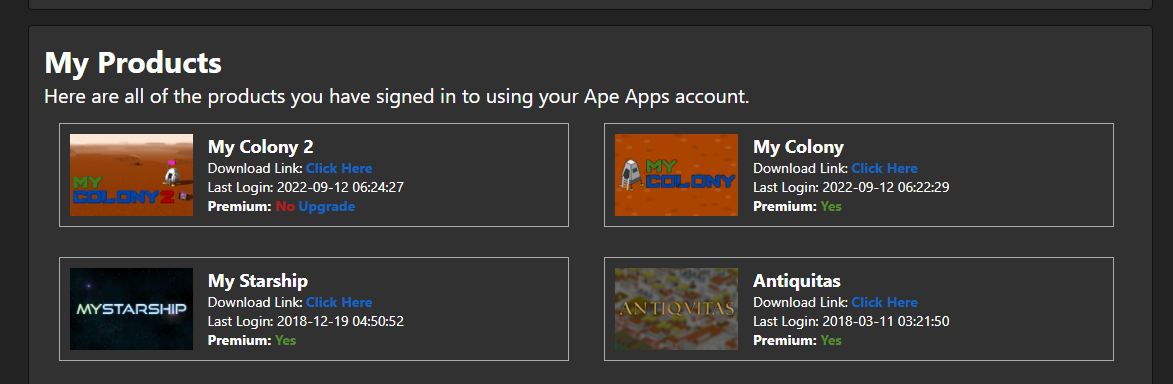Click the red No premium status
The height and width of the screenshot is (384, 1173).
click(x=285, y=207)
